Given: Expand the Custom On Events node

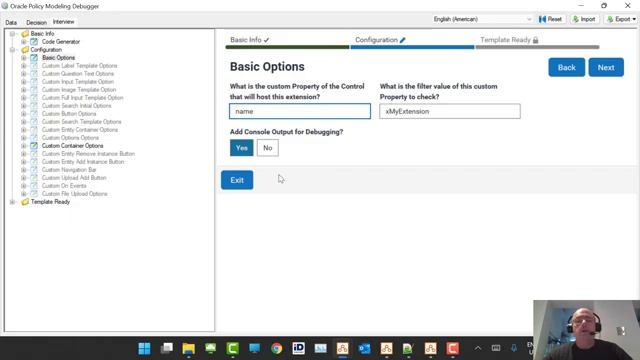Looking at the screenshot, I should (23, 186).
